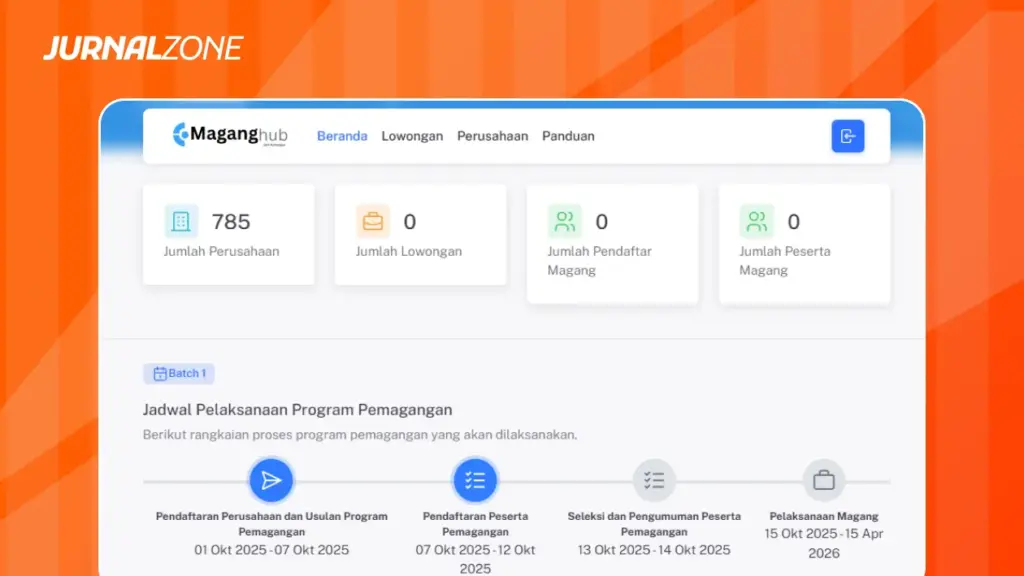Click the briefcase icon on Jumlah Lowongan card

click(x=373, y=221)
